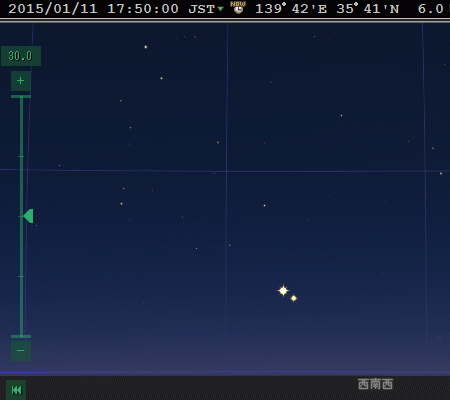Click the bottom end of the zoom slider track
The image size is (450, 400).
coord(21,337)
